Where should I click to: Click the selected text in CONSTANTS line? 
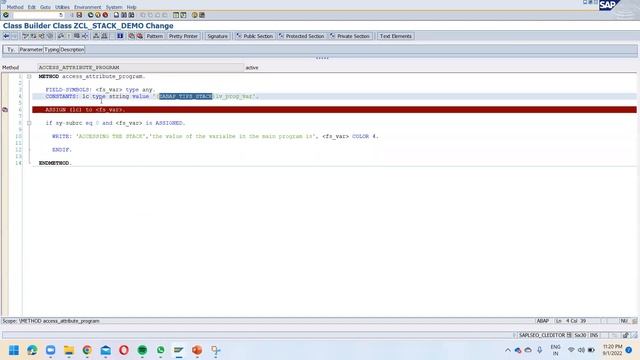[x=186, y=96]
